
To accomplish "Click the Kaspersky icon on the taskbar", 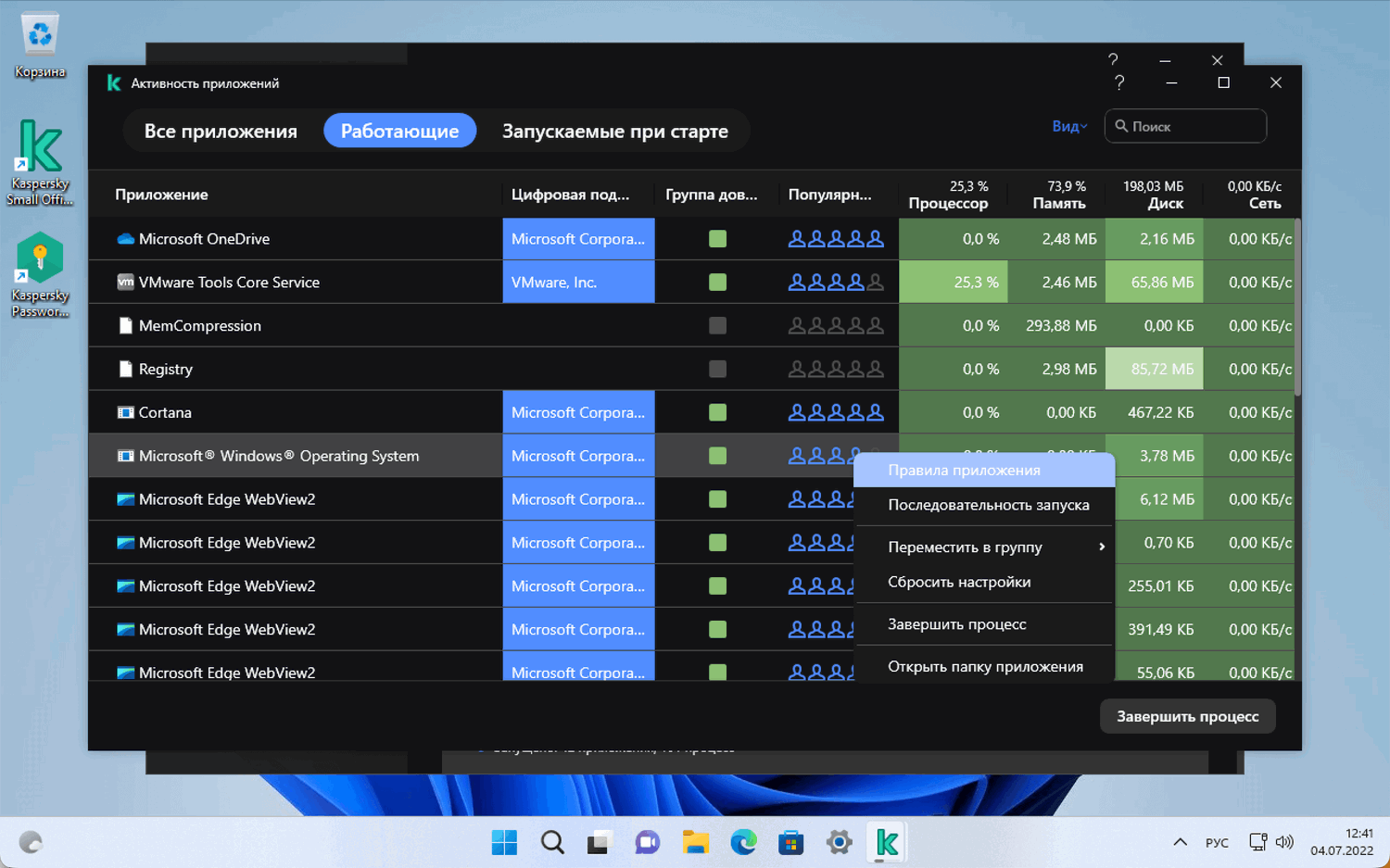I will (887, 843).
